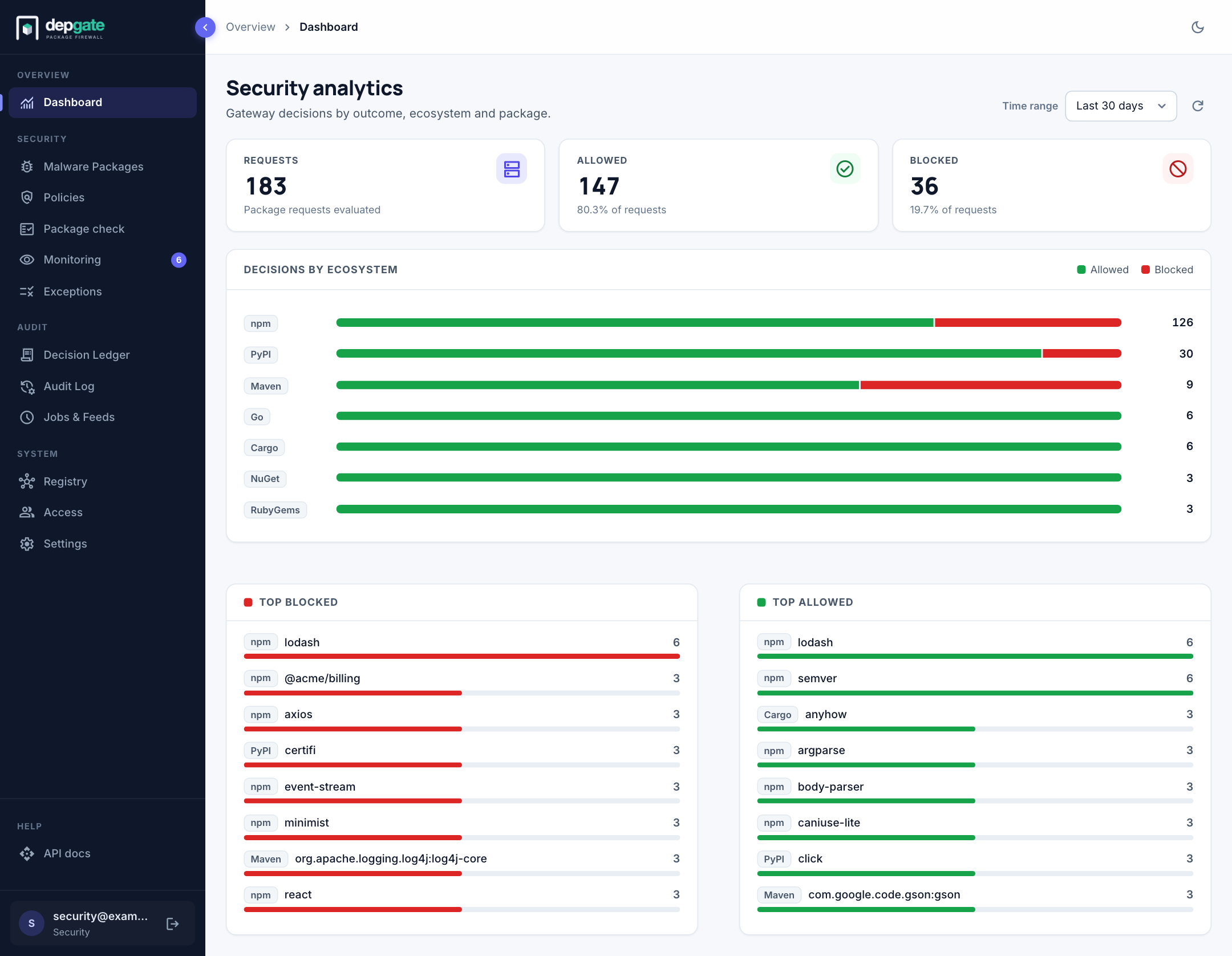Click the PyPI ecosystem tag in Decisions

coord(261,354)
